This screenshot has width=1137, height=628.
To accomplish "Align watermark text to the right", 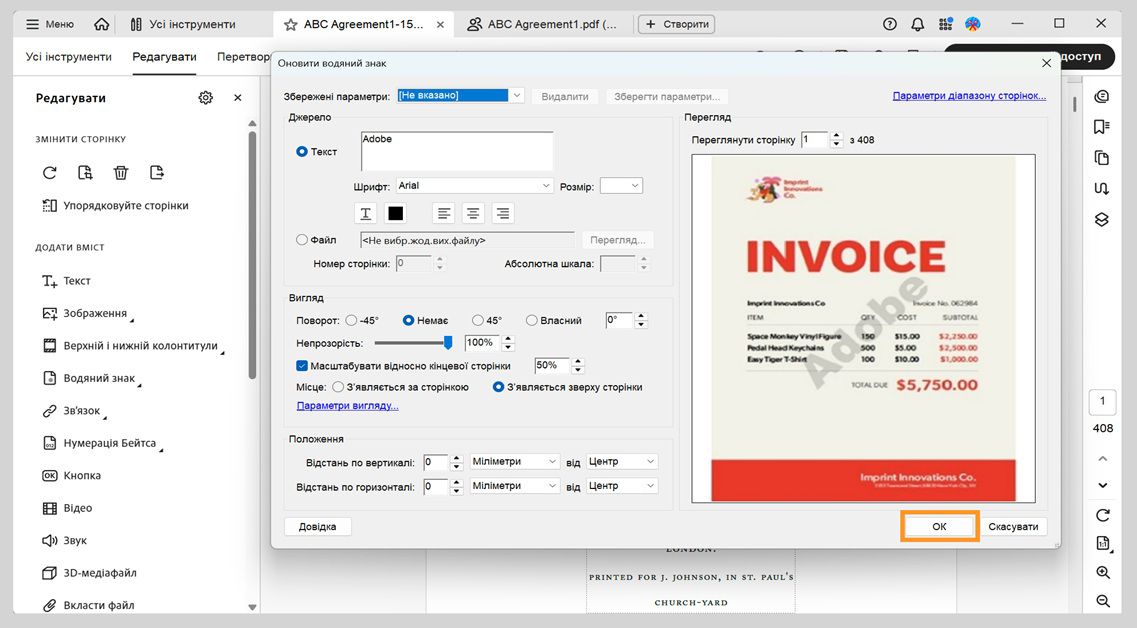I will pyautogui.click(x=502, y=213).
